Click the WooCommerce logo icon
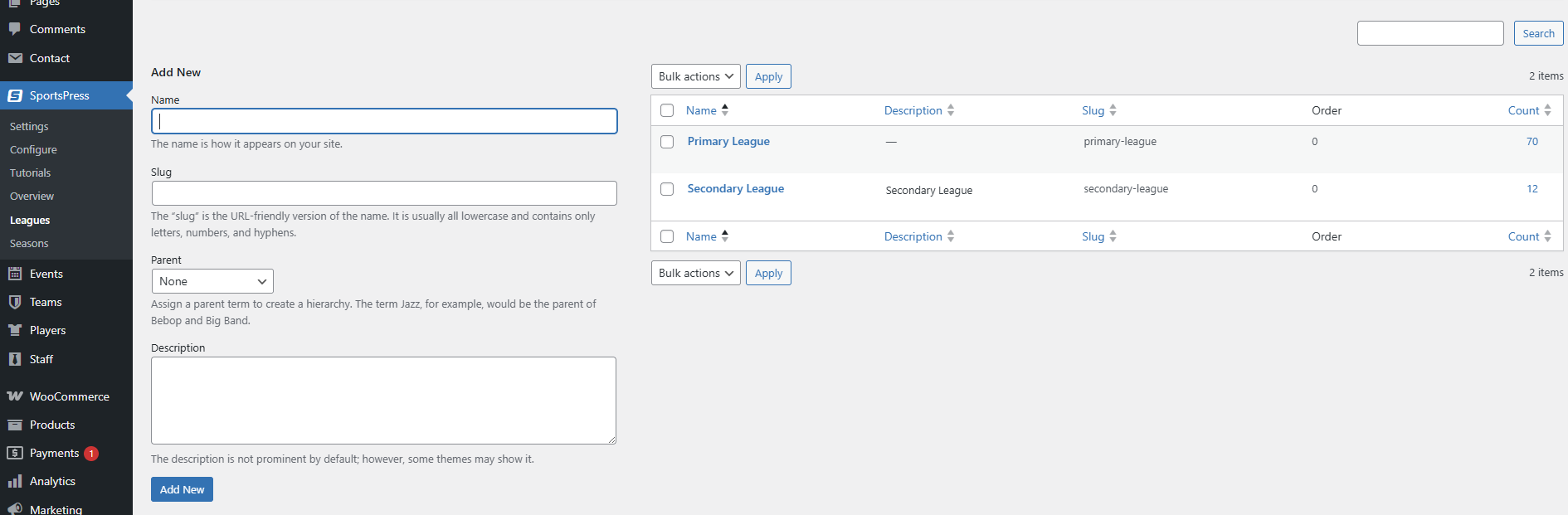Viewport: 1568px width, 515px height. click(x=15, y=396)
